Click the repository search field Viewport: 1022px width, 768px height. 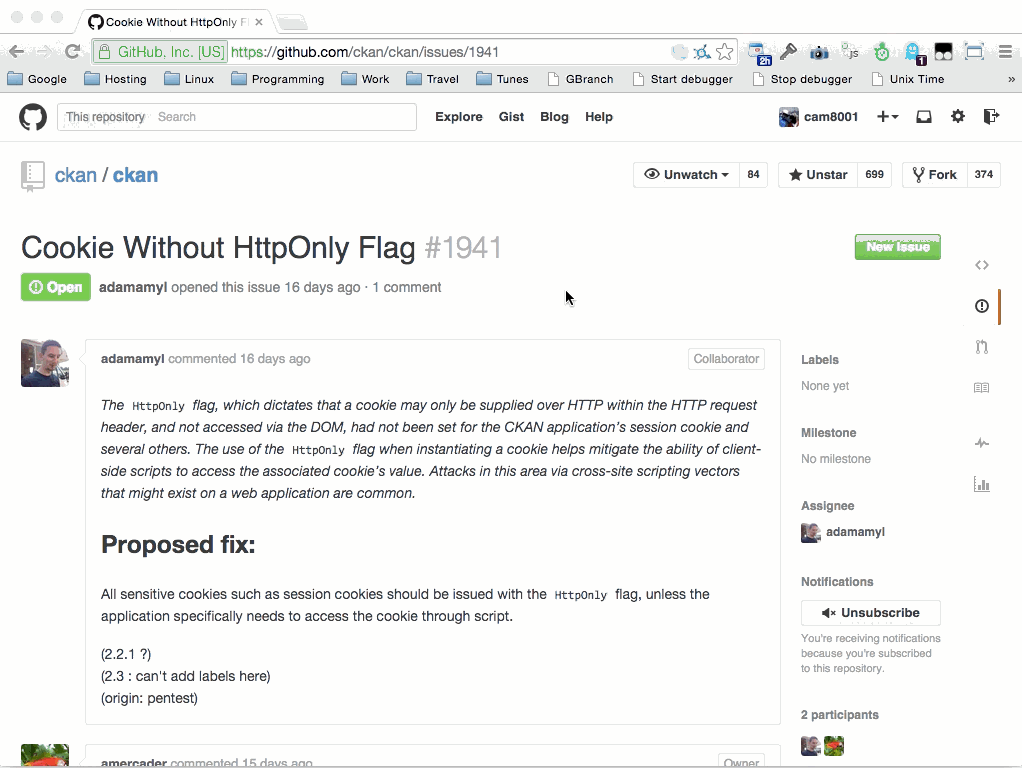[237, 117]
